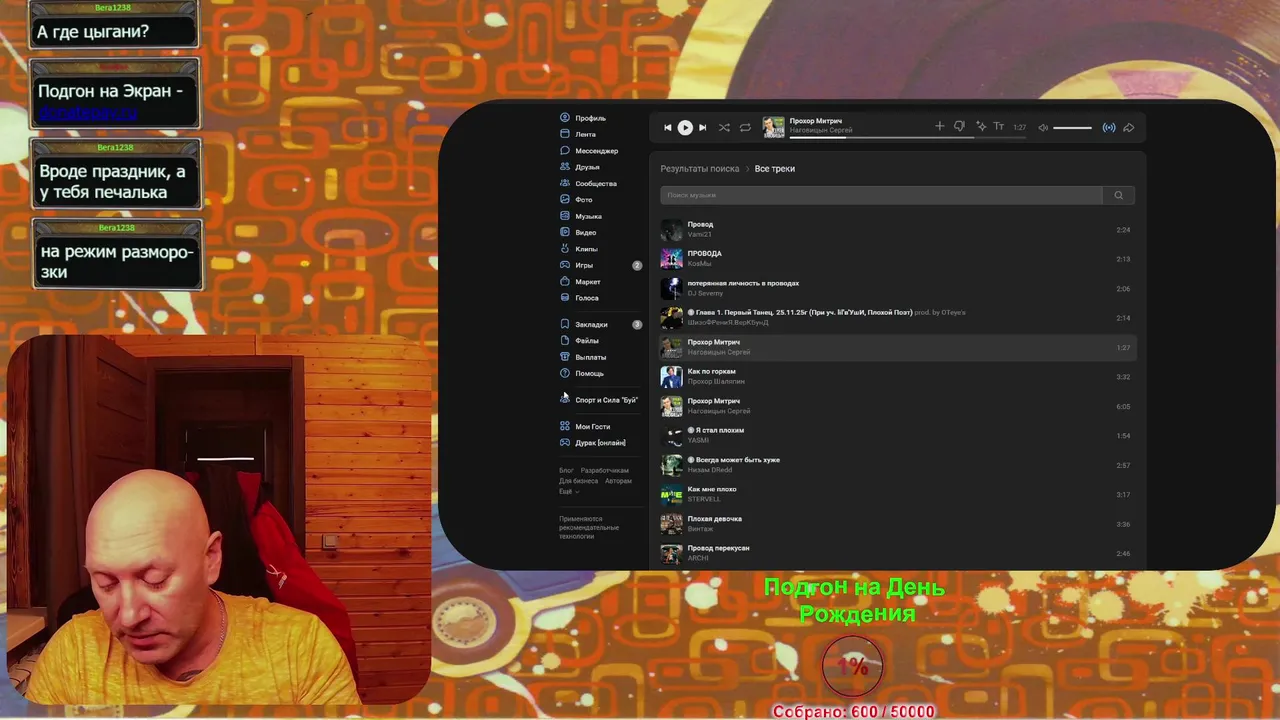Open Закладки bookmarks icon

click(x=565, y=324)
